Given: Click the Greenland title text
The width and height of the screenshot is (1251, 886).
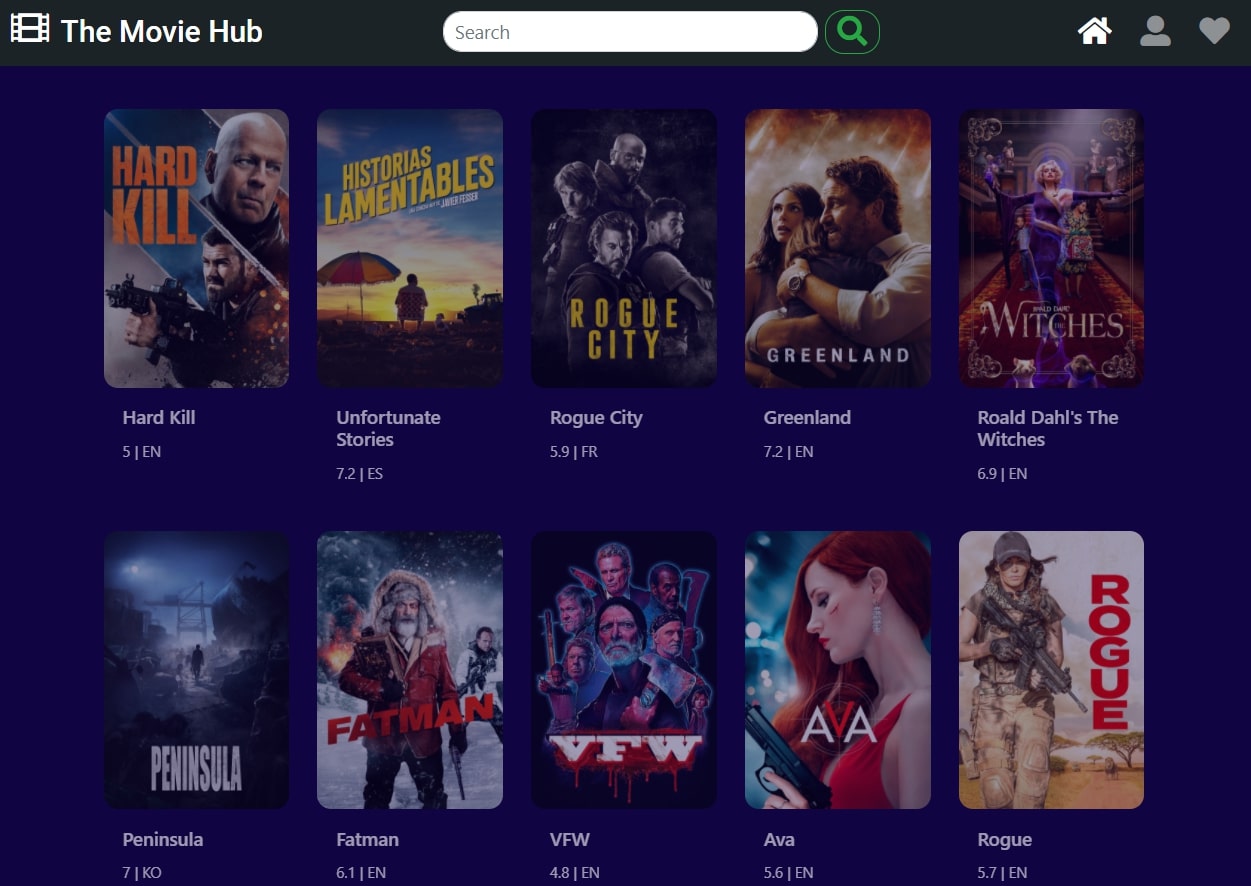Looking at the screenshot, I should click(807, 418).
